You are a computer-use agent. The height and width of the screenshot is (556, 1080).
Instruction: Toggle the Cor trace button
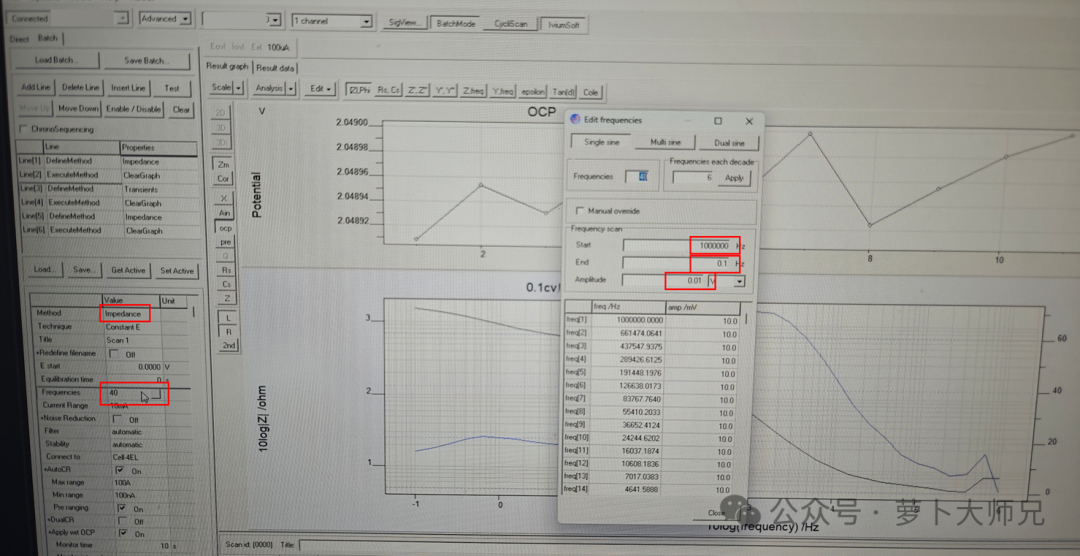(222, 178)
